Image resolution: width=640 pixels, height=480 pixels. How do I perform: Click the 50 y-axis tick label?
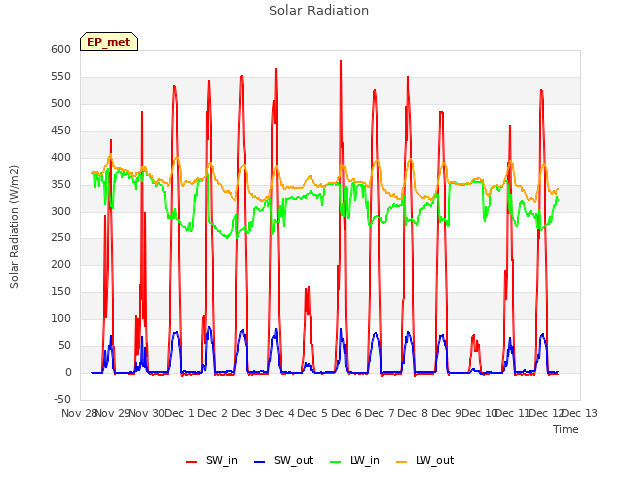pos(64,345)
